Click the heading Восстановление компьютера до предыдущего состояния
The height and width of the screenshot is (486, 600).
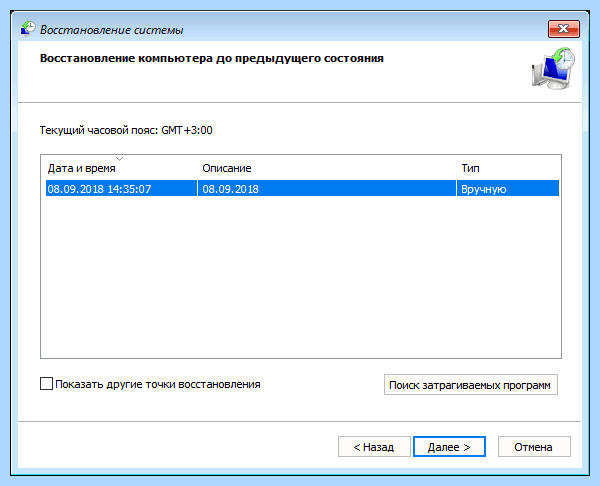pos(212,58)
